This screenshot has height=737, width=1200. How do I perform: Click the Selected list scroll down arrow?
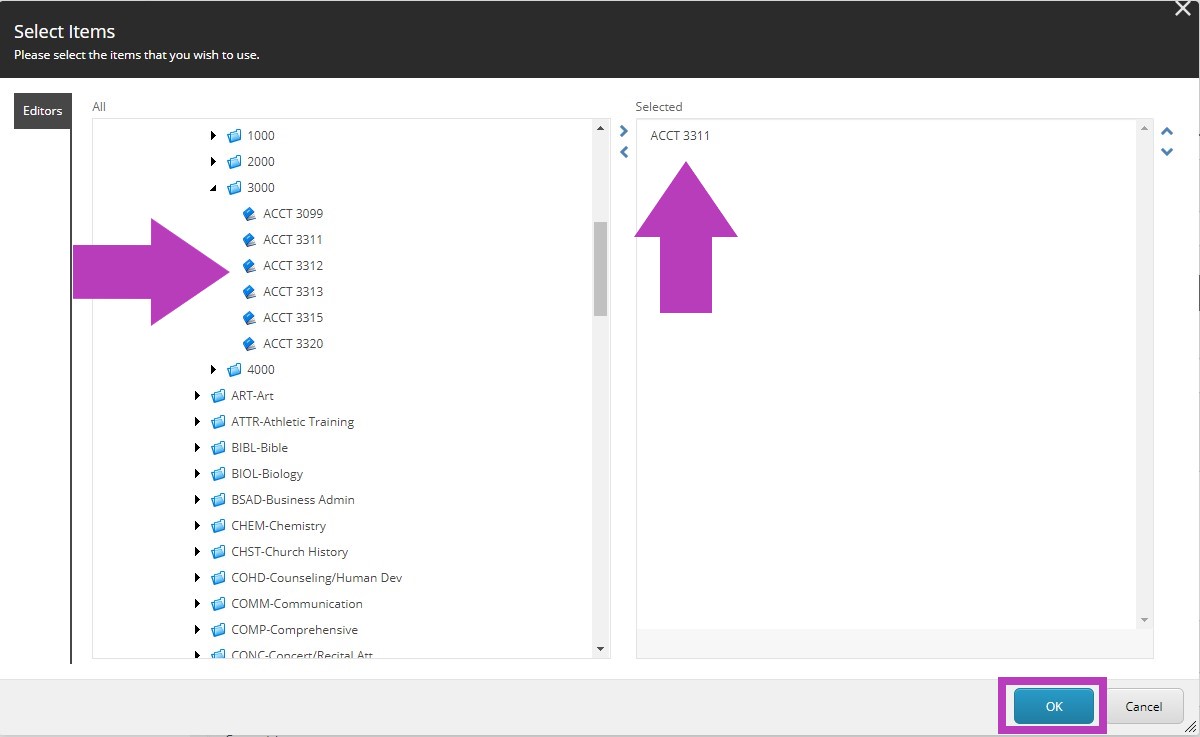(x=1145, y=620)
